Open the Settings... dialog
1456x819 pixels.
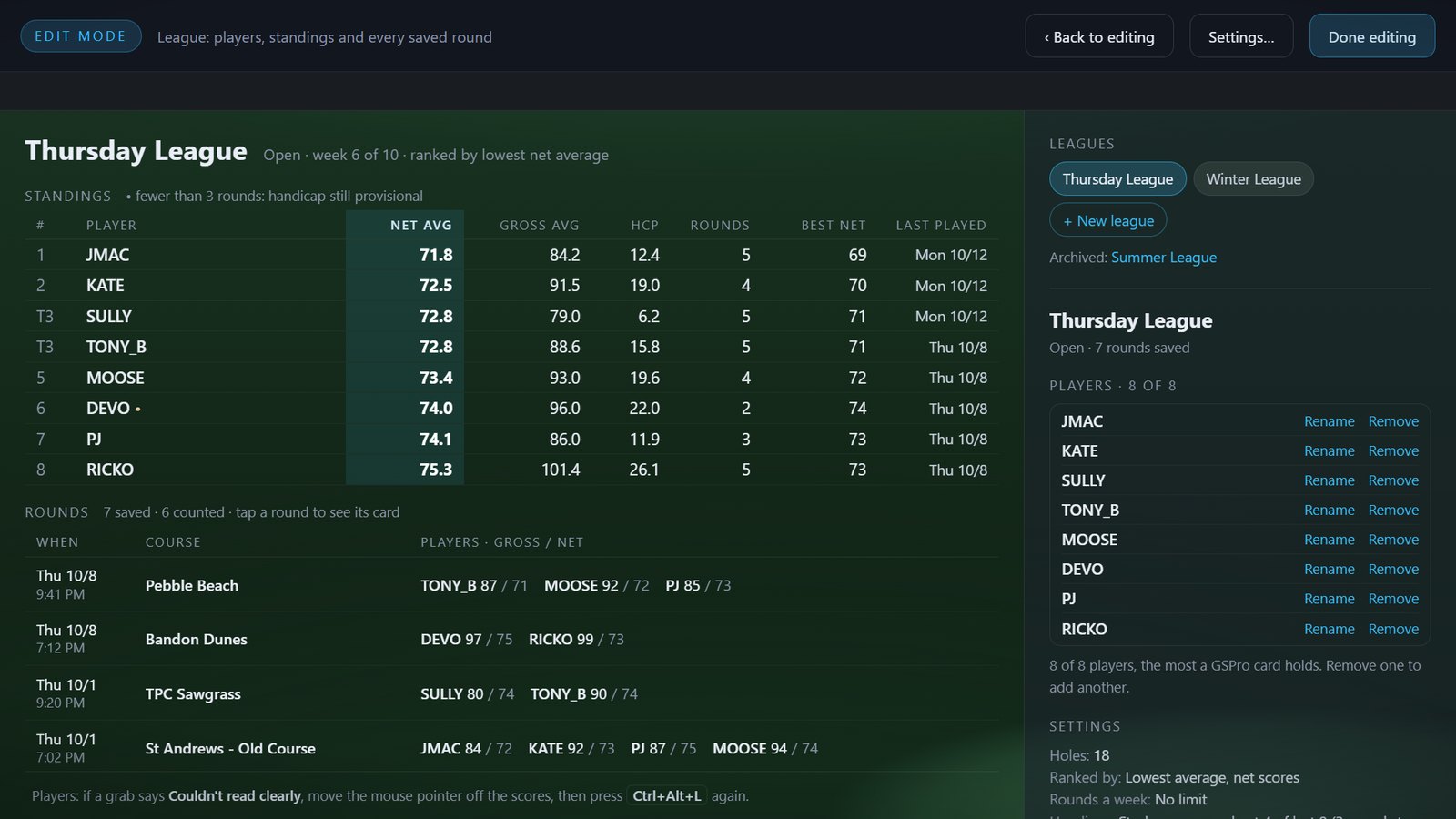(x=1241, y=36)
